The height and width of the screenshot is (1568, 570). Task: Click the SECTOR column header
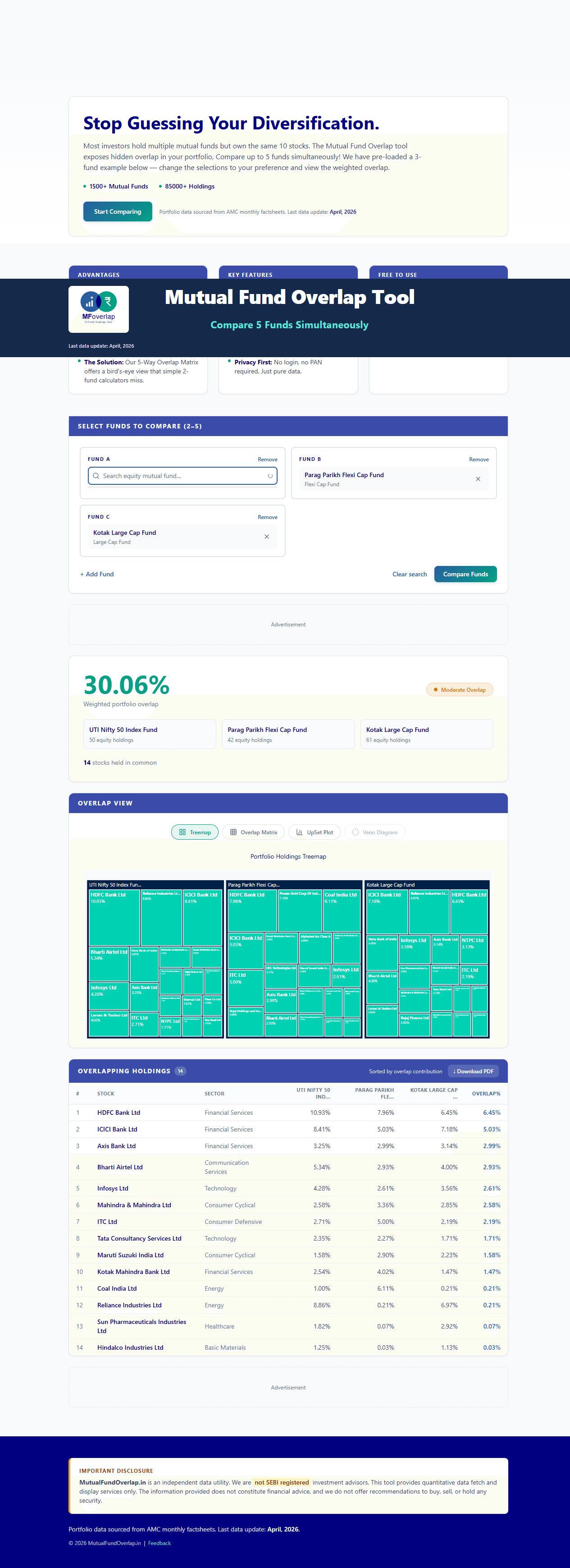coord(214,1093)
